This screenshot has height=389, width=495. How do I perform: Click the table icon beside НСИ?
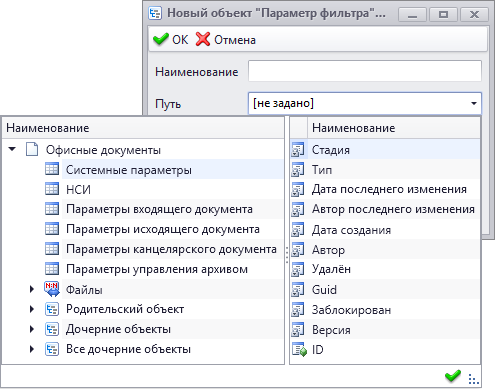tap(52, 189)
